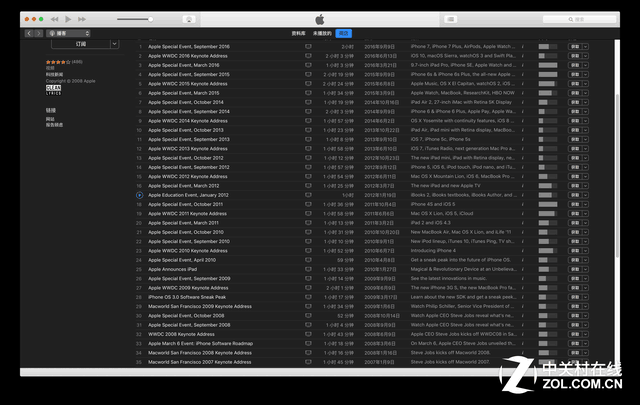Open the AirPlay output icon
This screenshot has width=640, height=405.
tap(189, 19)
